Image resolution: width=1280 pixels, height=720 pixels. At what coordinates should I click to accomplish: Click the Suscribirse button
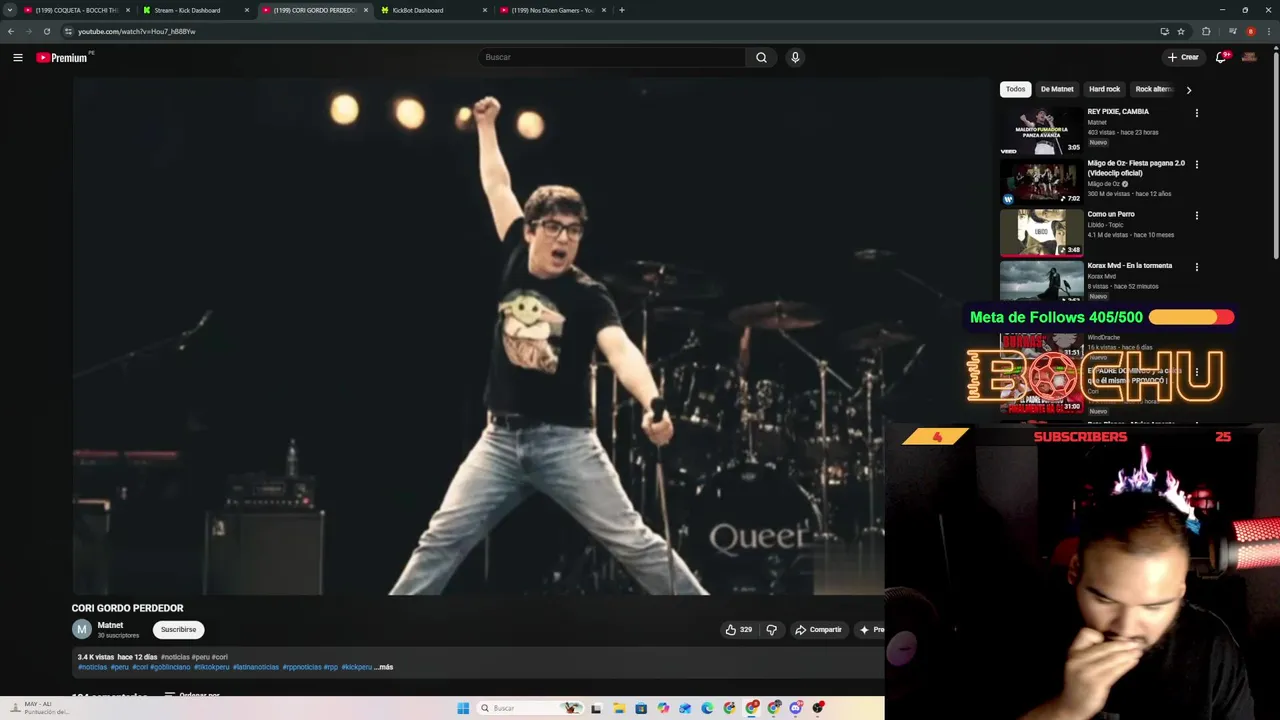179,629
